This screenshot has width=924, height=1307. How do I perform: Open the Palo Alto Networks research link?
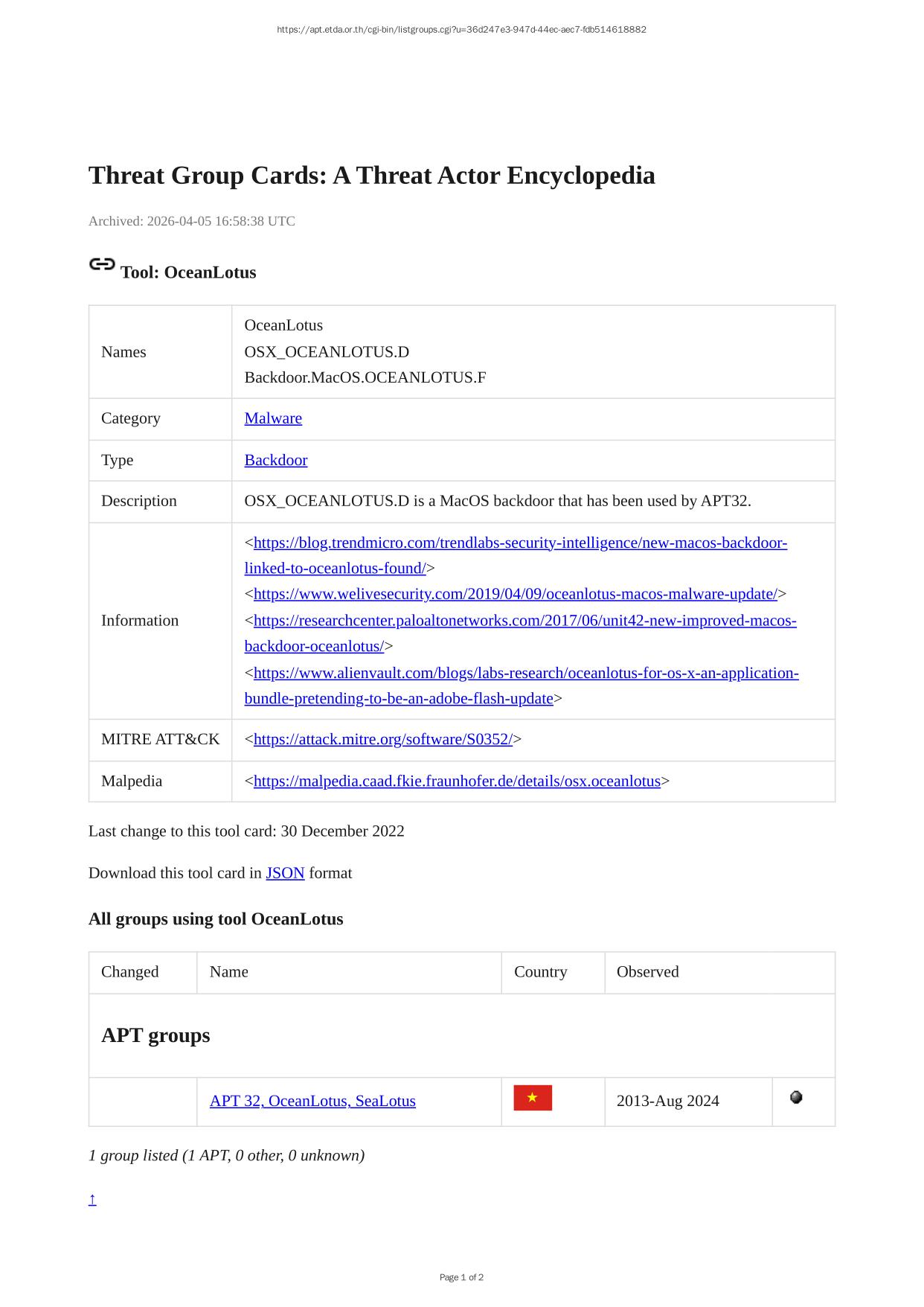[x=524, y=621]
